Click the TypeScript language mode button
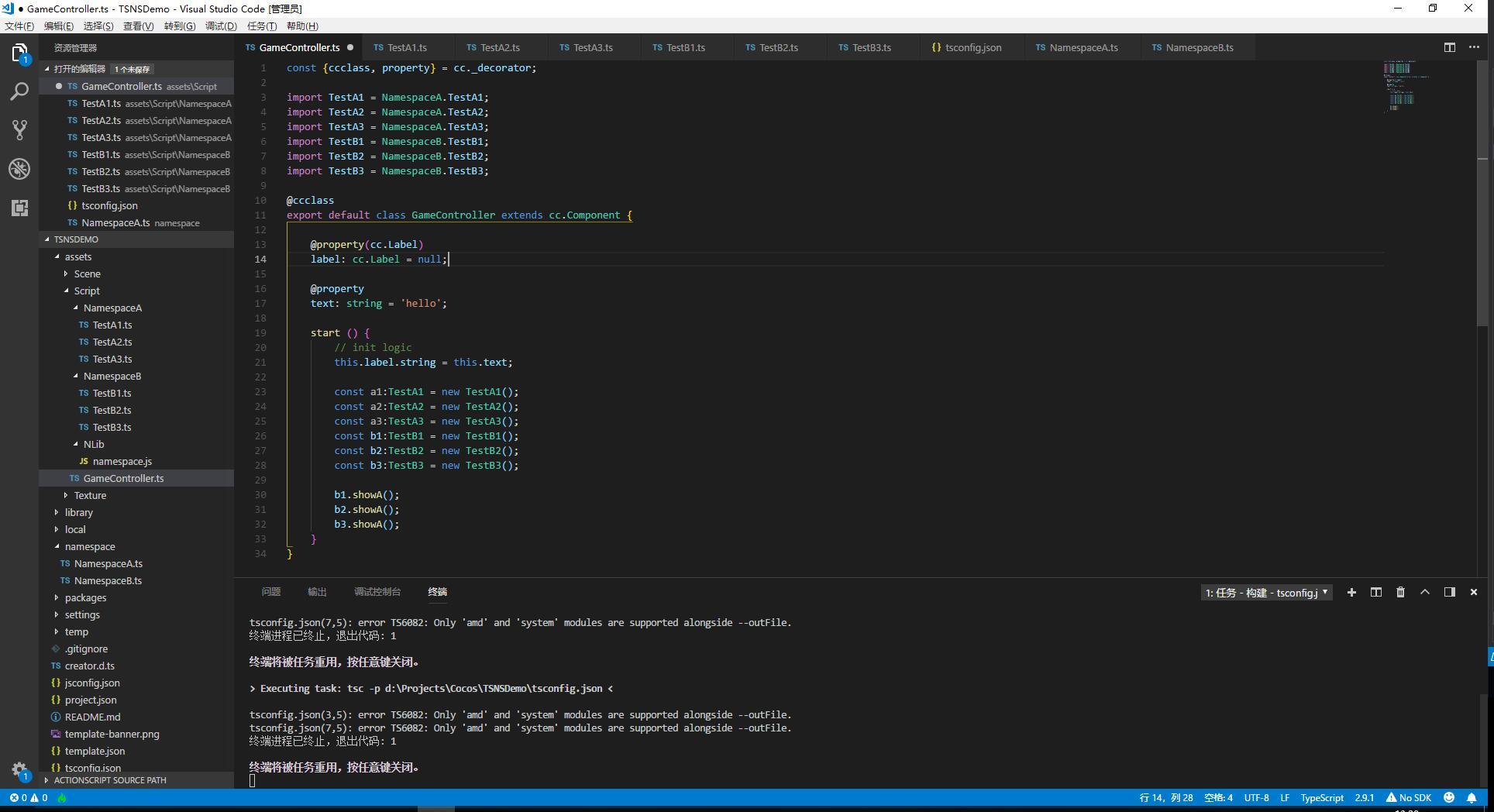 1321,797
